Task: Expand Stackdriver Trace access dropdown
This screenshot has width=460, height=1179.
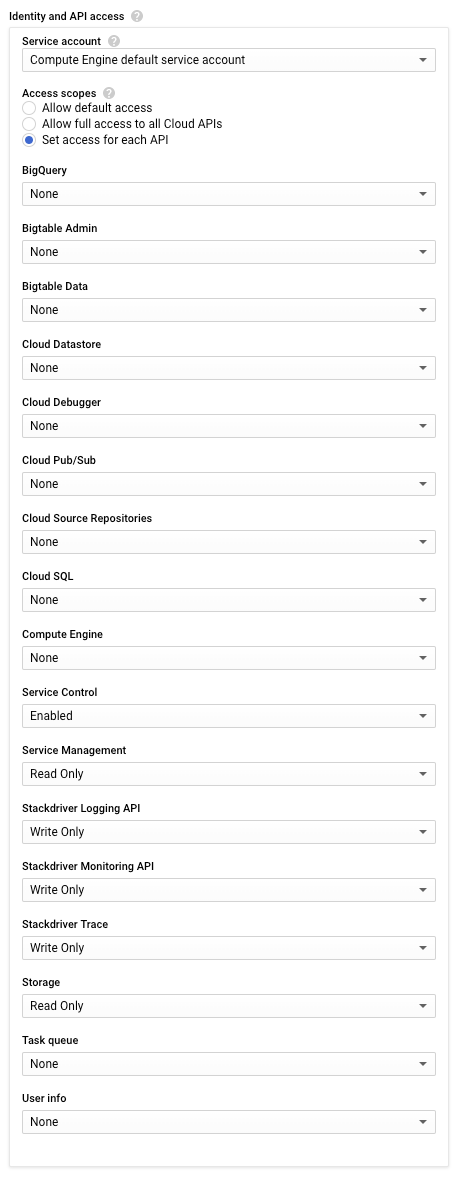Action: [x=228, y=947]
